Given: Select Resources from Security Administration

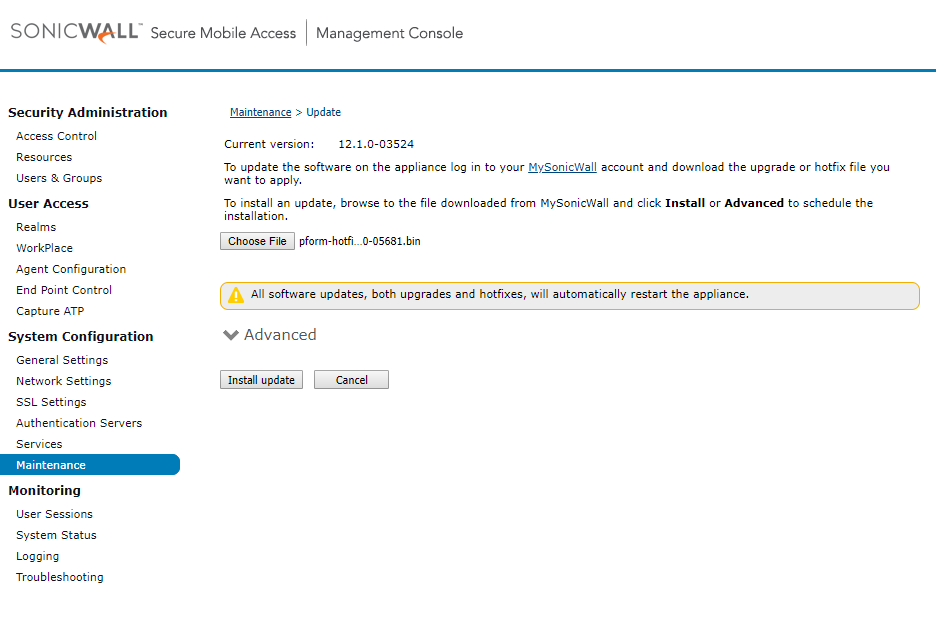Looking at the screenshot, I should (x=44, y=157).
